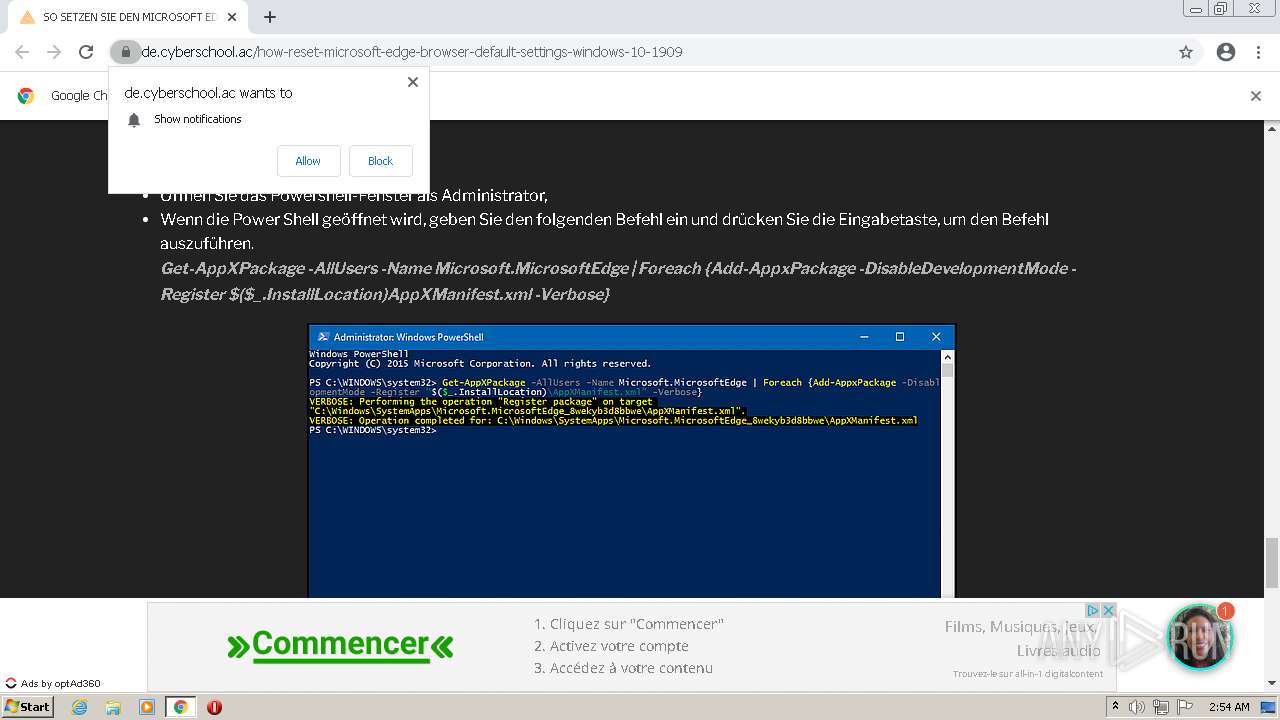Open Action Center flag icon
The image size is (1280, 720).
pyautogui.click(x=1185, y=707)
